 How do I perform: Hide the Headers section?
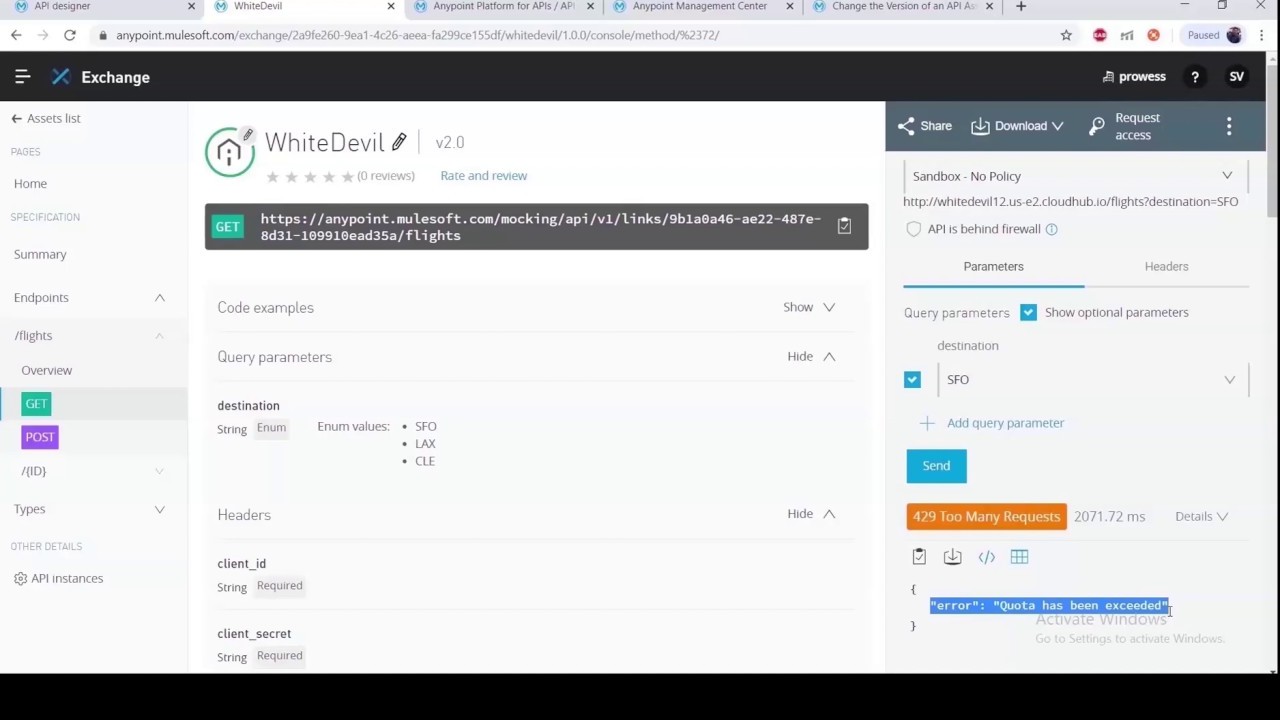coord(811,514)
